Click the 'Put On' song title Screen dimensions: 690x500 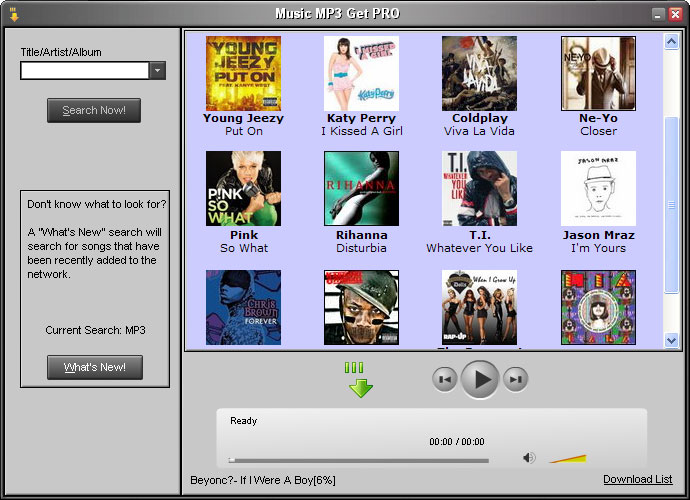click(244, 131)
